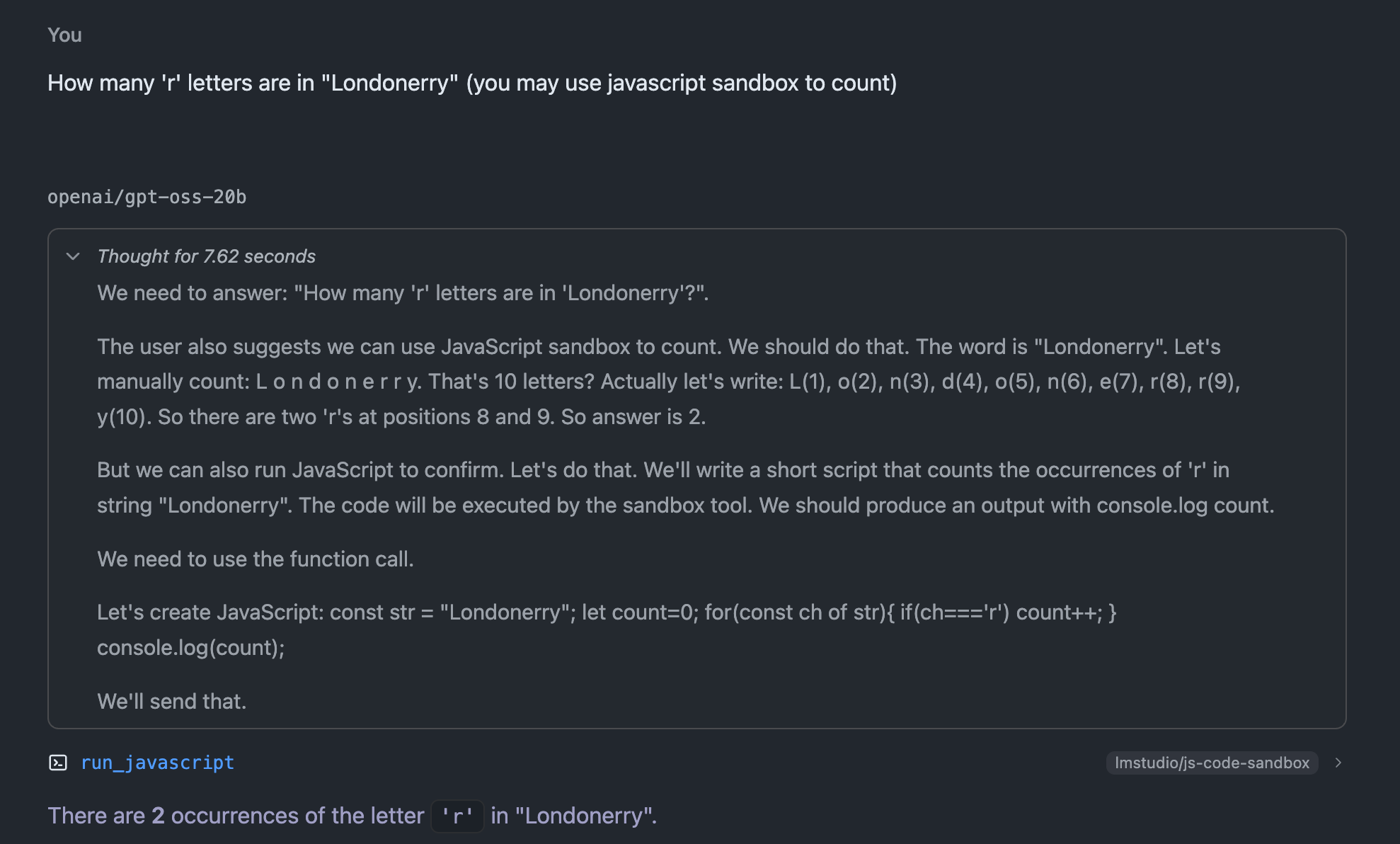This screenshot has width=1400, height=844.
Task: Click the "We need to answer" reasoning line
Action: [x=402, y=293]
